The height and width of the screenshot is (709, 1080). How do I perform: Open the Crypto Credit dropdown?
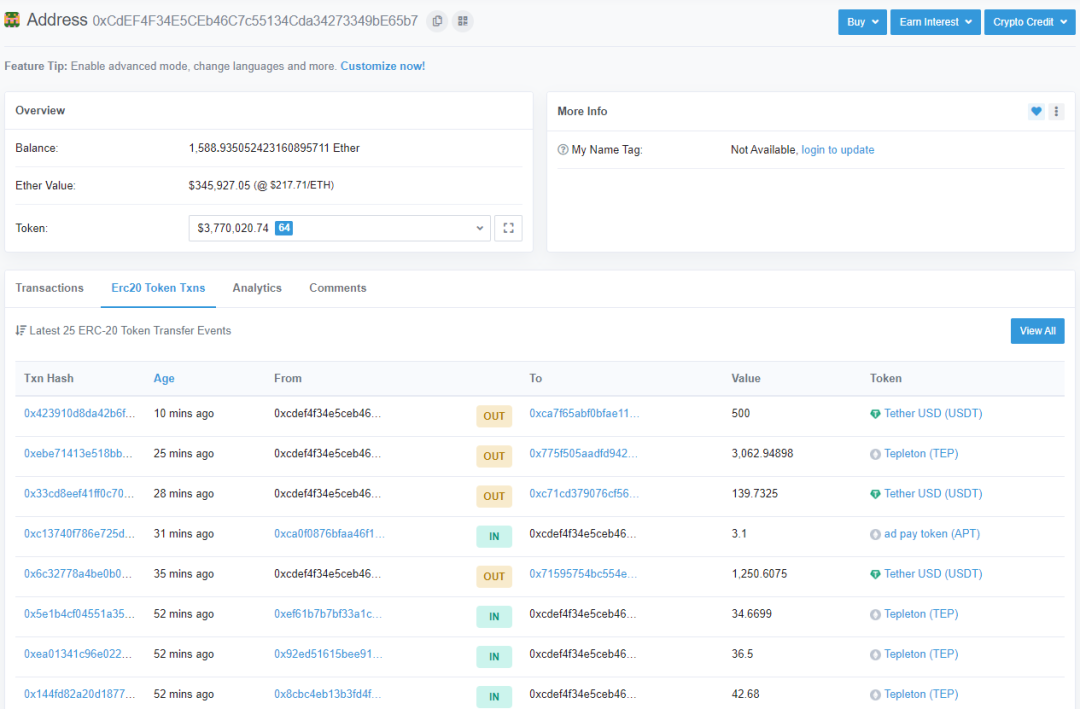coord(1030,22)
